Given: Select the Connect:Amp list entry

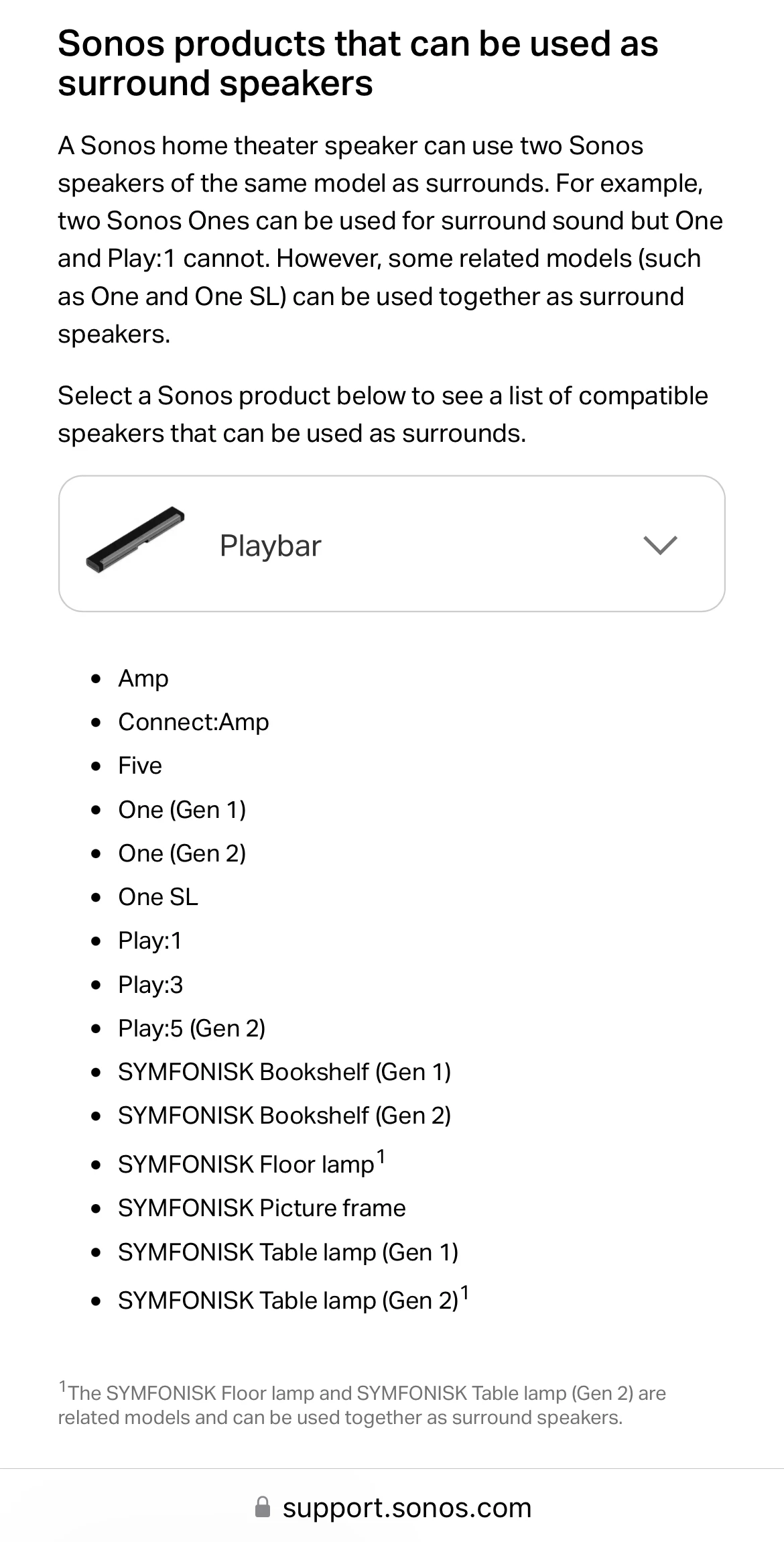Looking at the screenshot, I should [x=194, y=722].
